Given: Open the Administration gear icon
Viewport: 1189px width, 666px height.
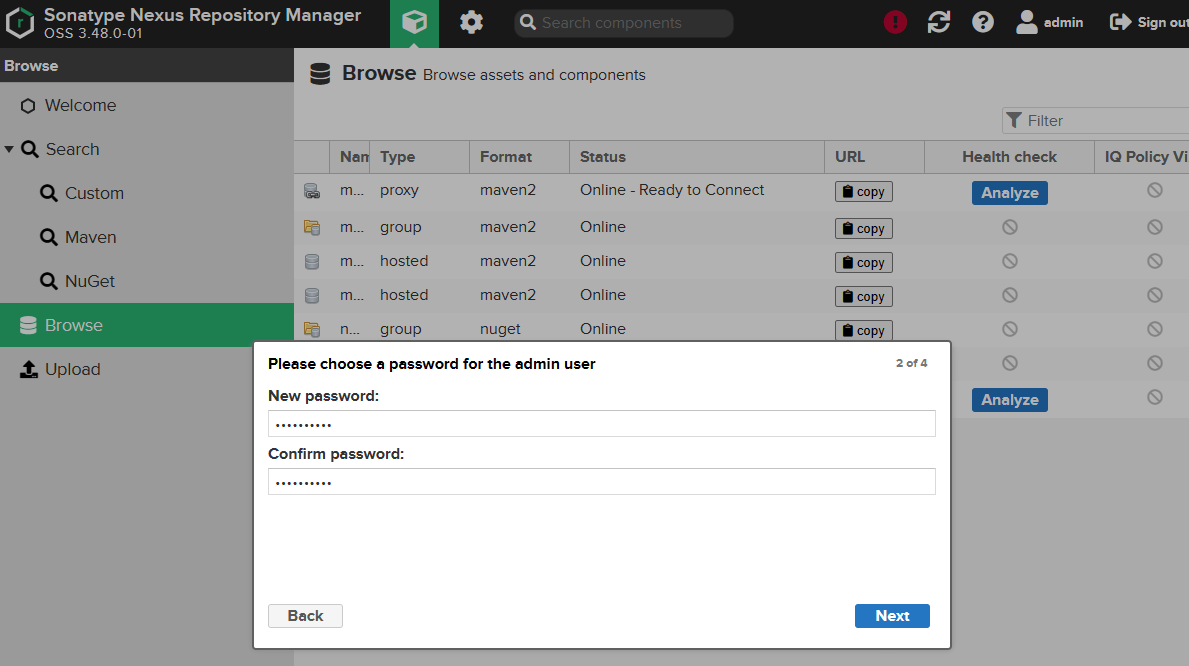Looking at the screenshot, I should click(x=471, y=23).
